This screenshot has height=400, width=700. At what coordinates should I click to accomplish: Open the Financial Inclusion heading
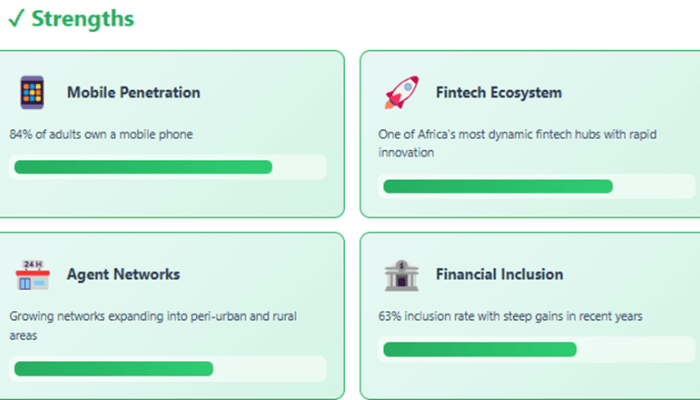[499, 274]
